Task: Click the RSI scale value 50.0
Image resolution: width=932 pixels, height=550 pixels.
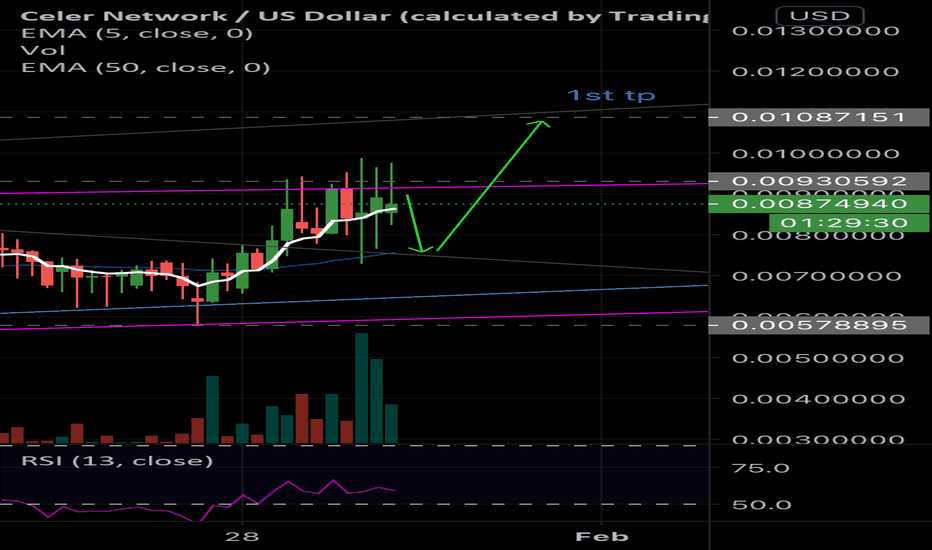Action: point(761,505)
